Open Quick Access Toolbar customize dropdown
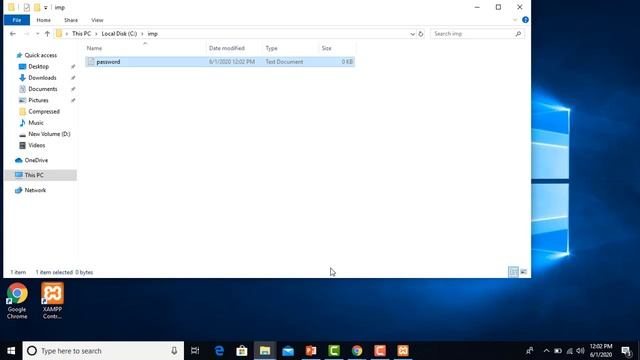640x360 pixels. 45,8
